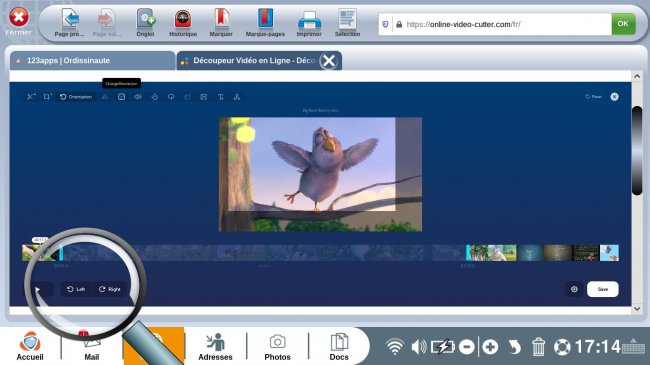Select the speed change tool

click(x=155, y=97)
